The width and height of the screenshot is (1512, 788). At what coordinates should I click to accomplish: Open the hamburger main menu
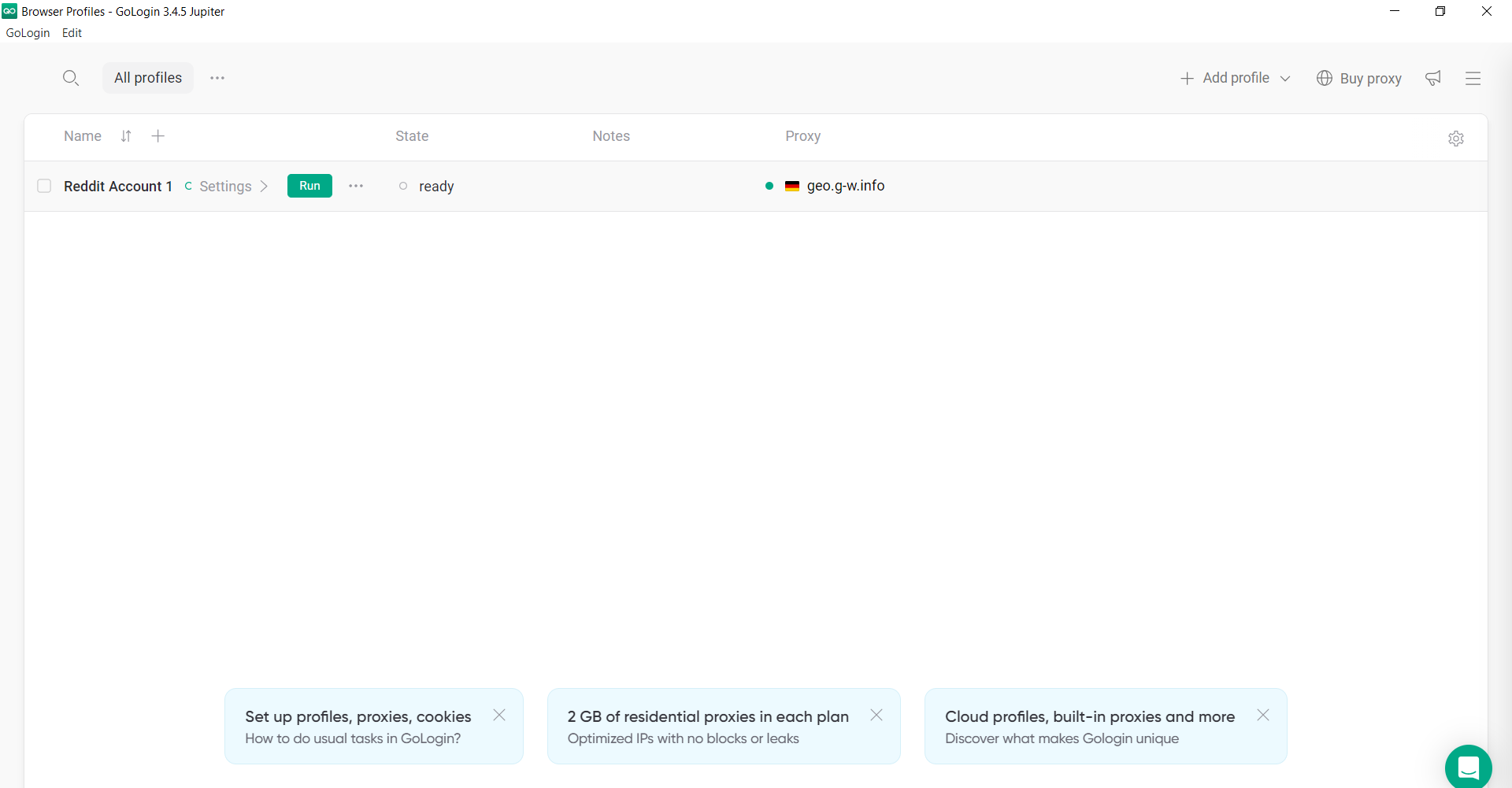[1473, 78]
